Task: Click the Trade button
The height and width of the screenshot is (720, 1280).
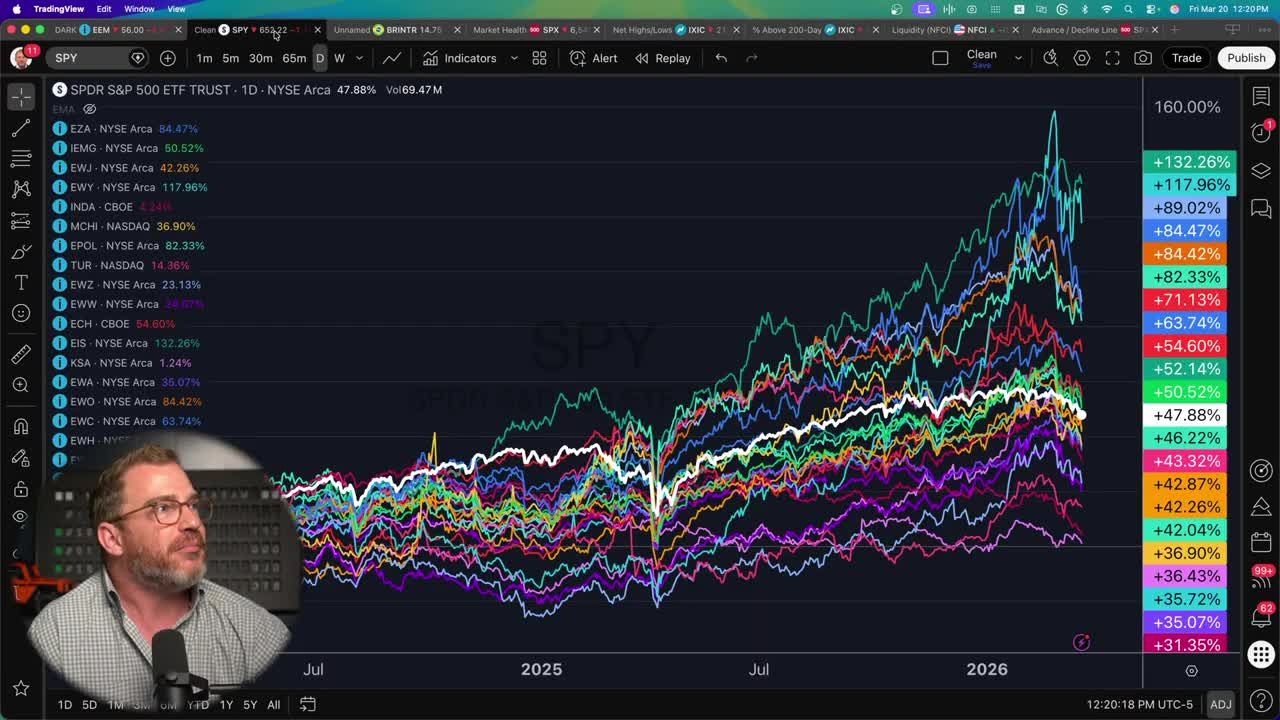Action: coord(1186,58)
